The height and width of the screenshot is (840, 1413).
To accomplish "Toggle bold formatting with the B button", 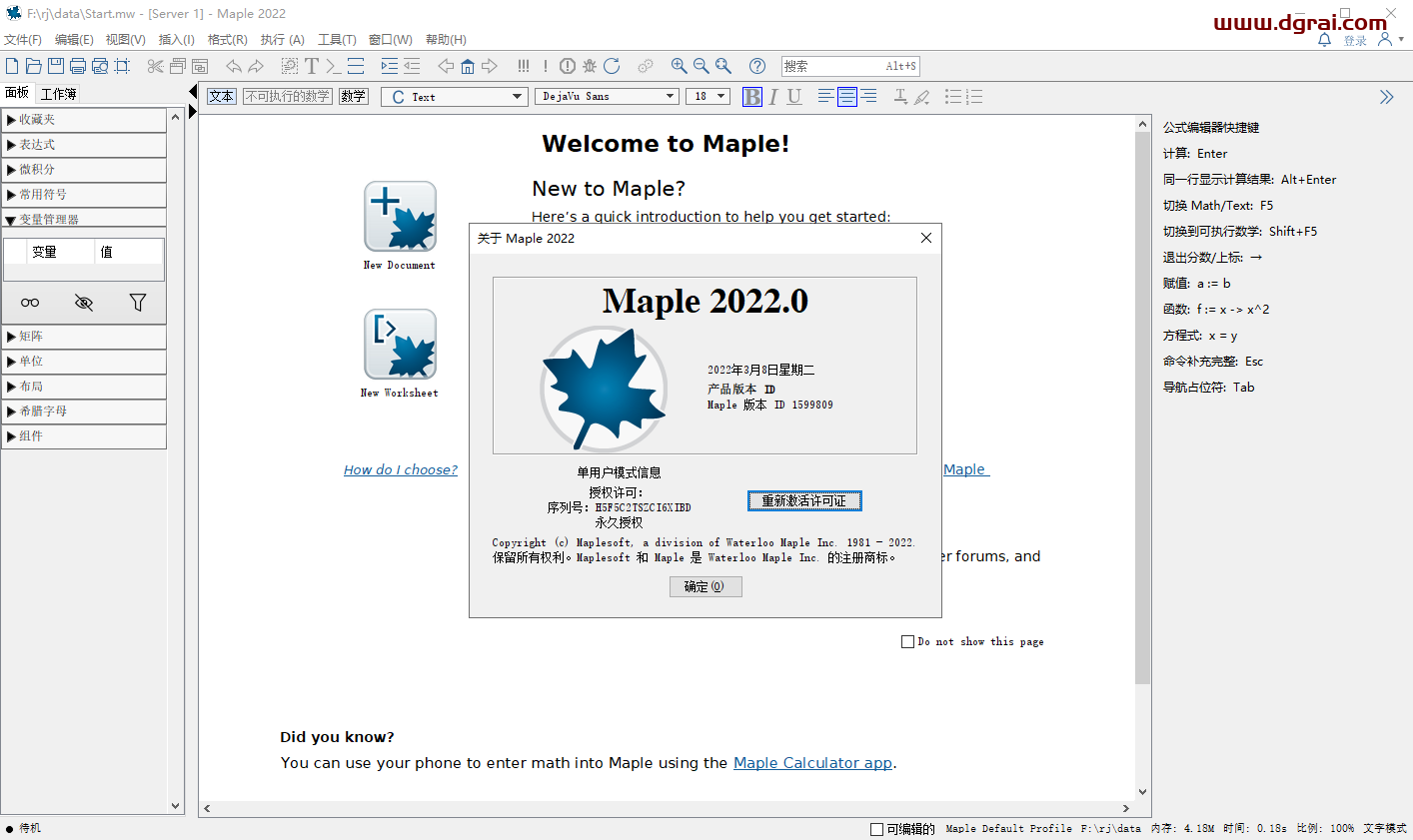I will 751,96.
